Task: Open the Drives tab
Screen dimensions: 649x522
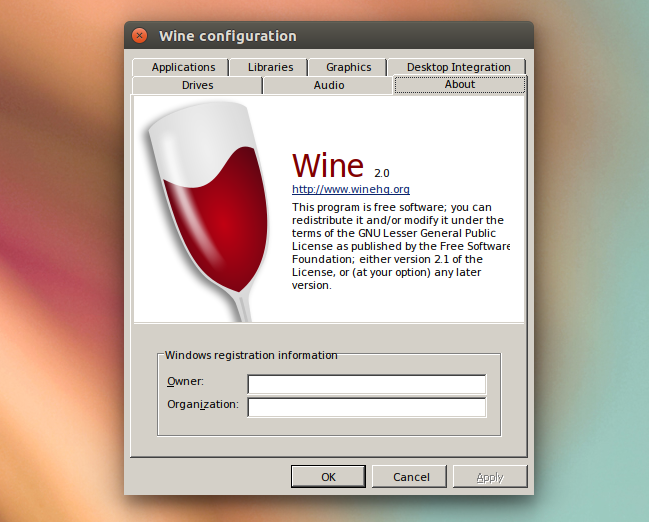Action: [x=197, y=85]
